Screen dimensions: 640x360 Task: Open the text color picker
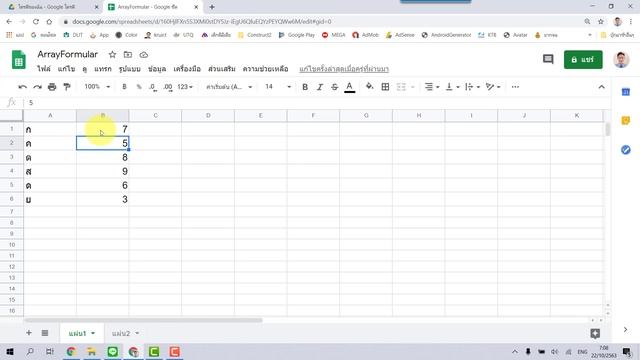[x=349, y=87]
